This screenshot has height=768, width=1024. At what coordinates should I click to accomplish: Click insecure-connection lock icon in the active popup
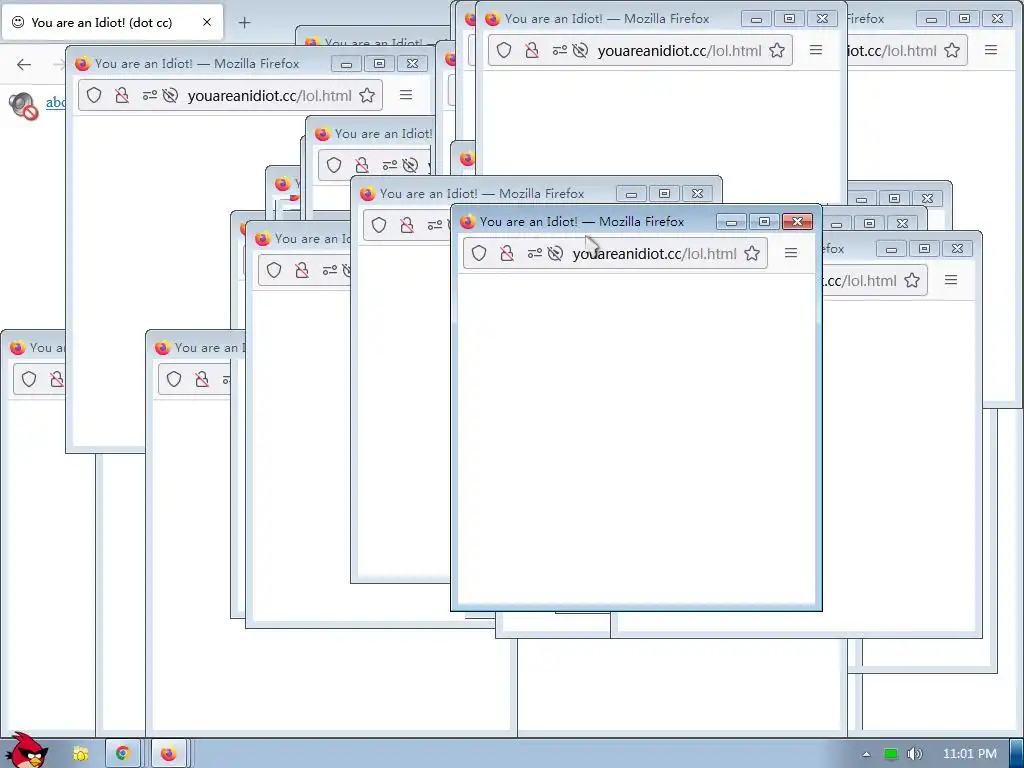tap(507, 253)
